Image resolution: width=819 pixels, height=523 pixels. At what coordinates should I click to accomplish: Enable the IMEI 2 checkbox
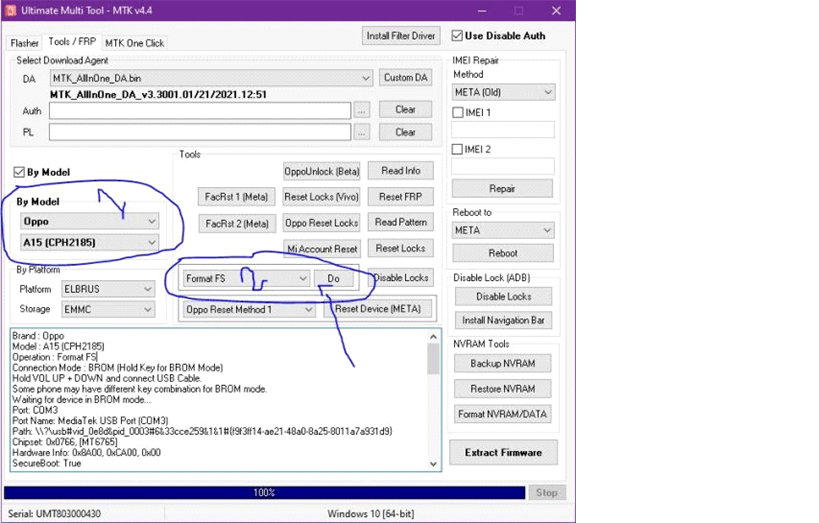pyautogui.click(x=458, y=149)
